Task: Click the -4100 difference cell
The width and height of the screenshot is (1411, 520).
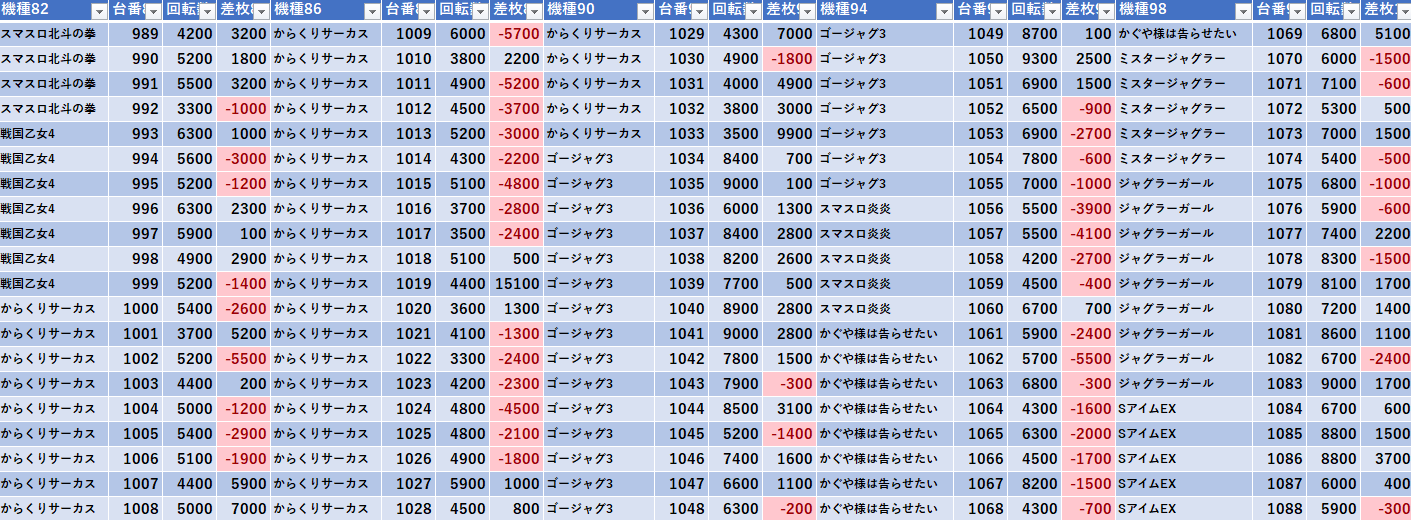Action: click(x=1089, y=234)
